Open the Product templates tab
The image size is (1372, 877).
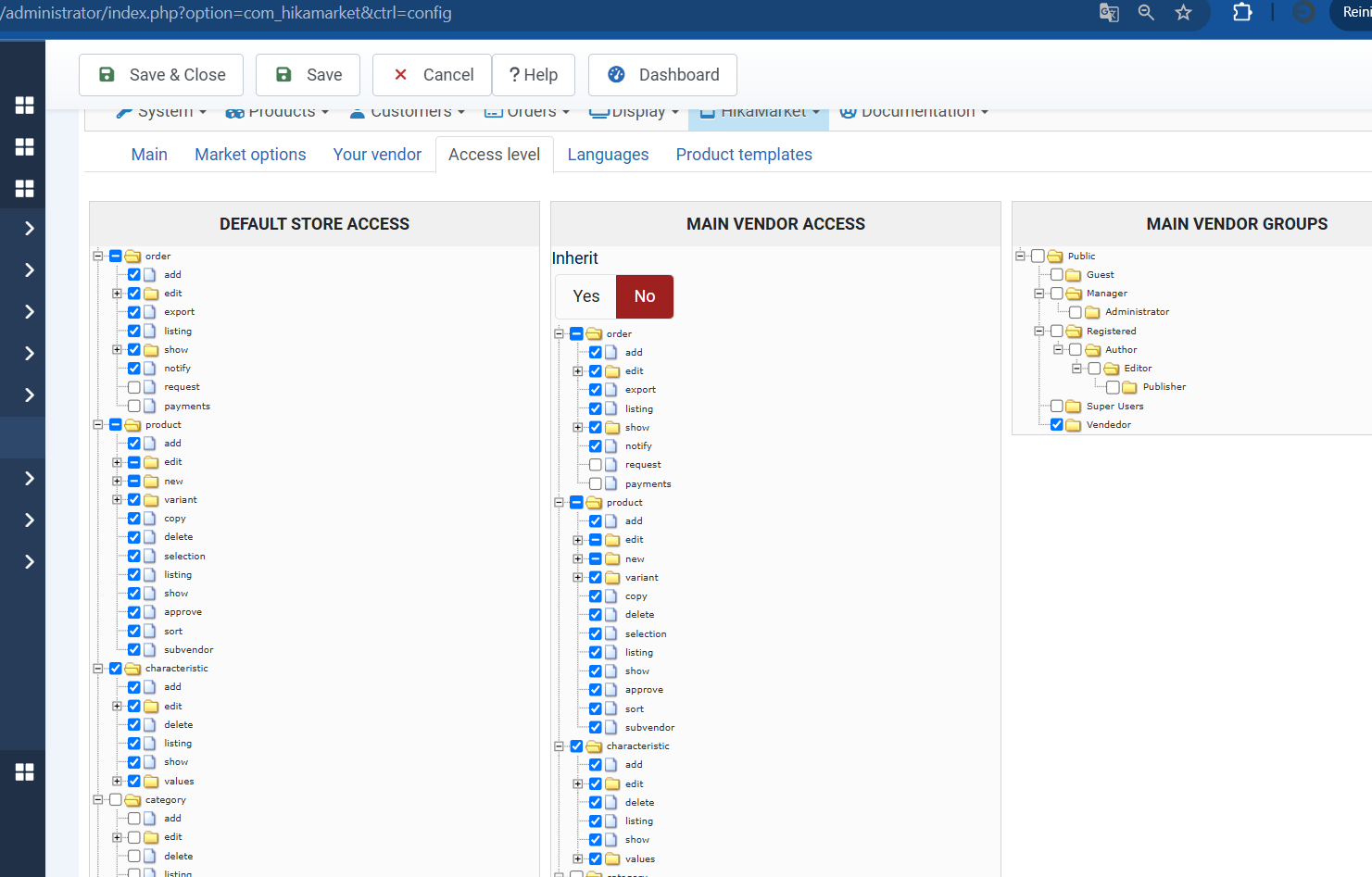click(744, 155)
